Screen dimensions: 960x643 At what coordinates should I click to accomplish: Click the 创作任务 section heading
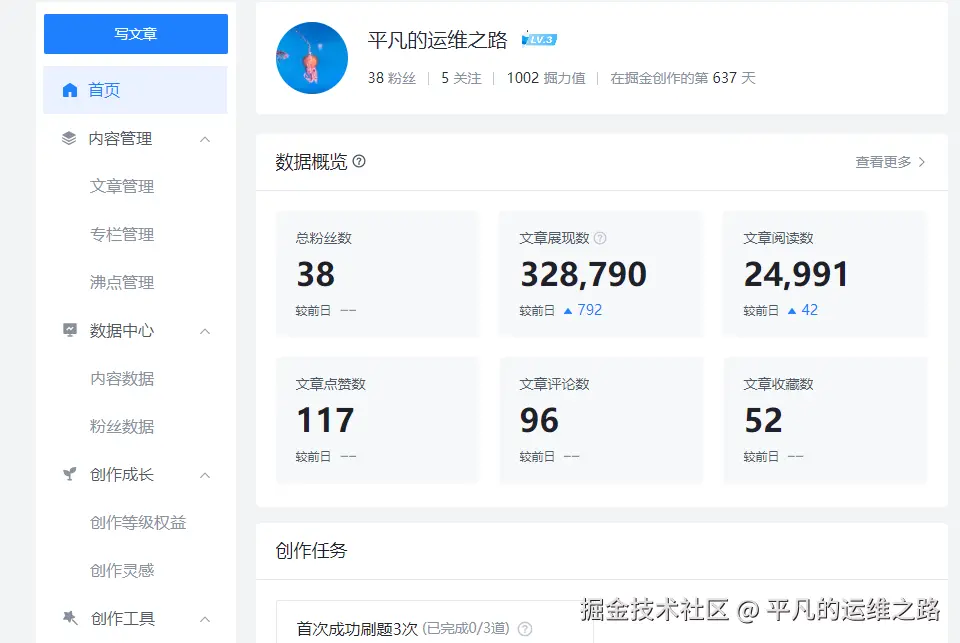[x=311, y=551]
